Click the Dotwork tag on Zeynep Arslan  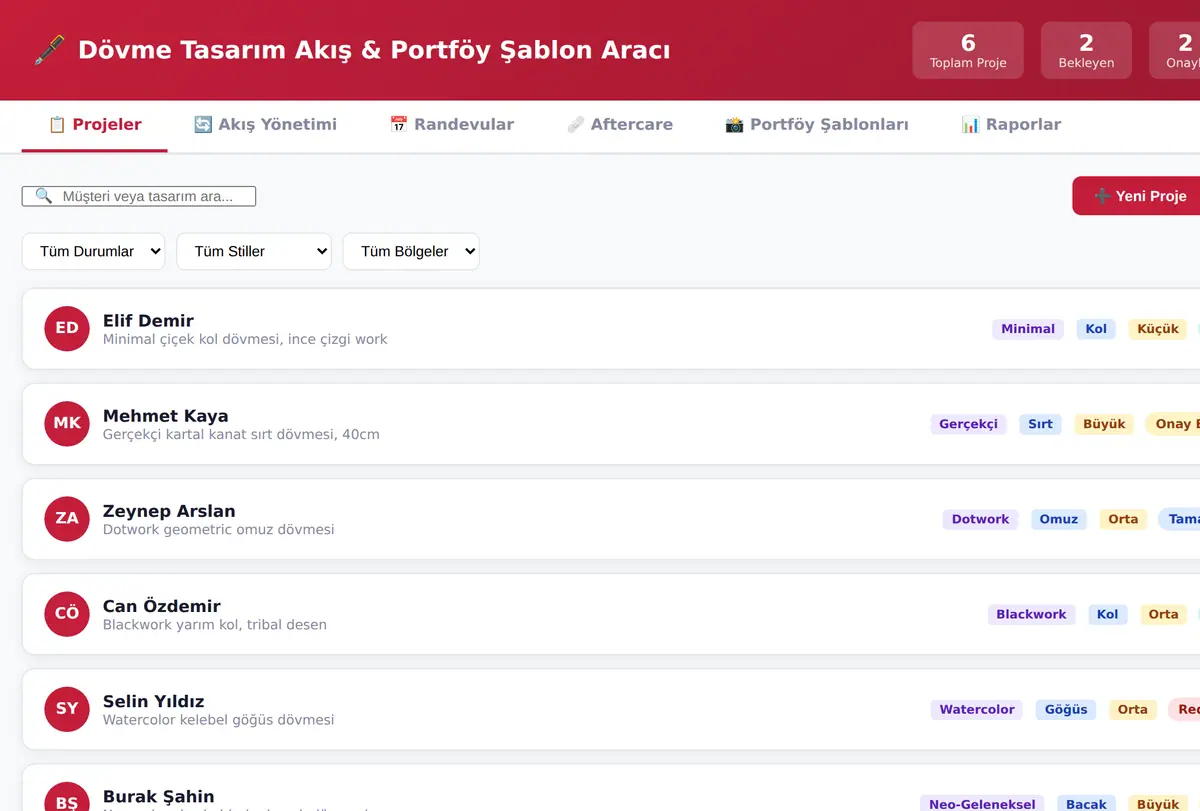(980, 519)
